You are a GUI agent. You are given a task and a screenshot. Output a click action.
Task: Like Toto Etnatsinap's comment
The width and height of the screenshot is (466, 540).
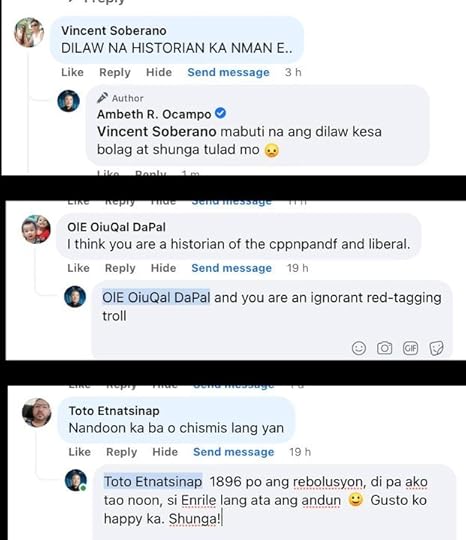click(x=80, y=452)
